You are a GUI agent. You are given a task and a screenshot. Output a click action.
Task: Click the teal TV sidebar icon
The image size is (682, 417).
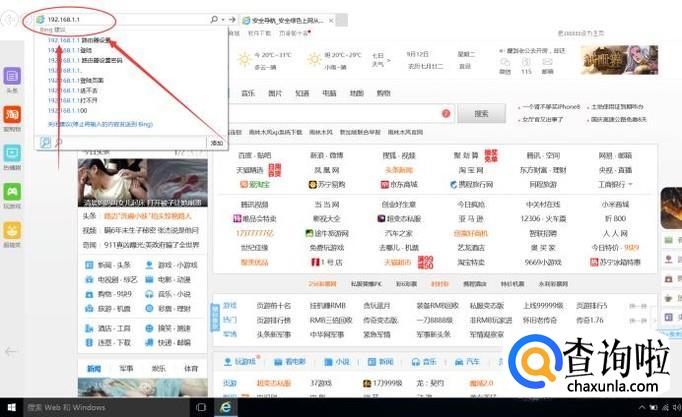(12, 153)
